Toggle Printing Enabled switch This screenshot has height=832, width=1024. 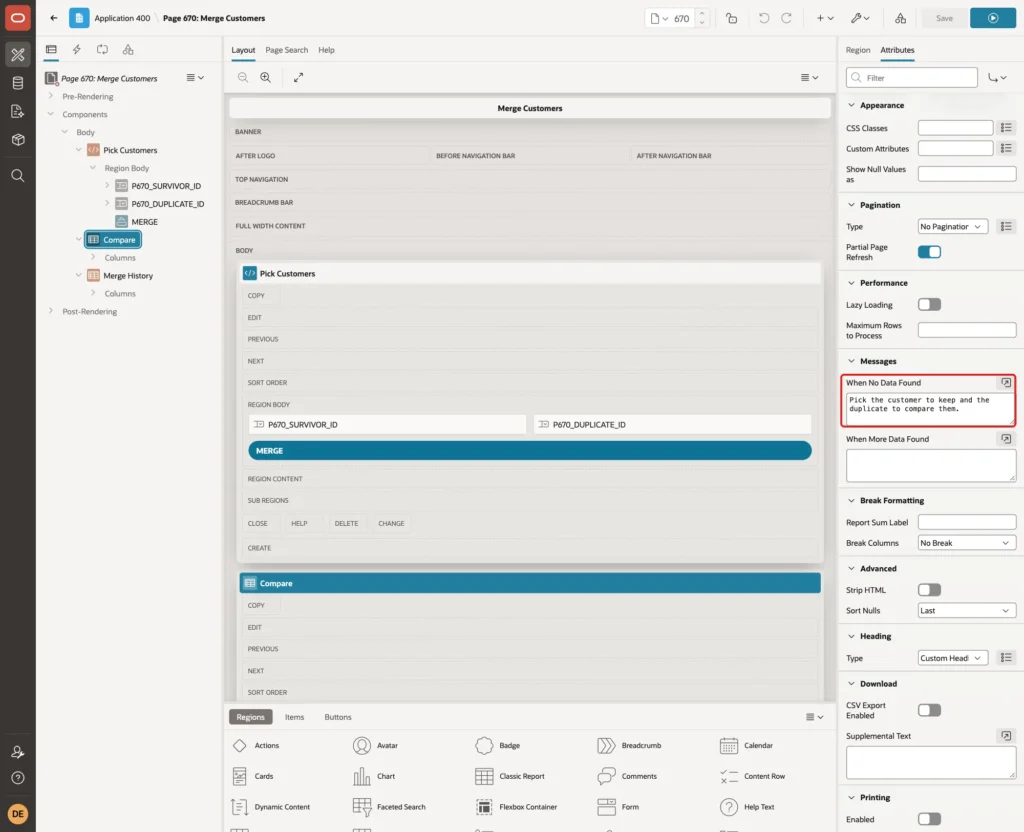click(929, 819)
